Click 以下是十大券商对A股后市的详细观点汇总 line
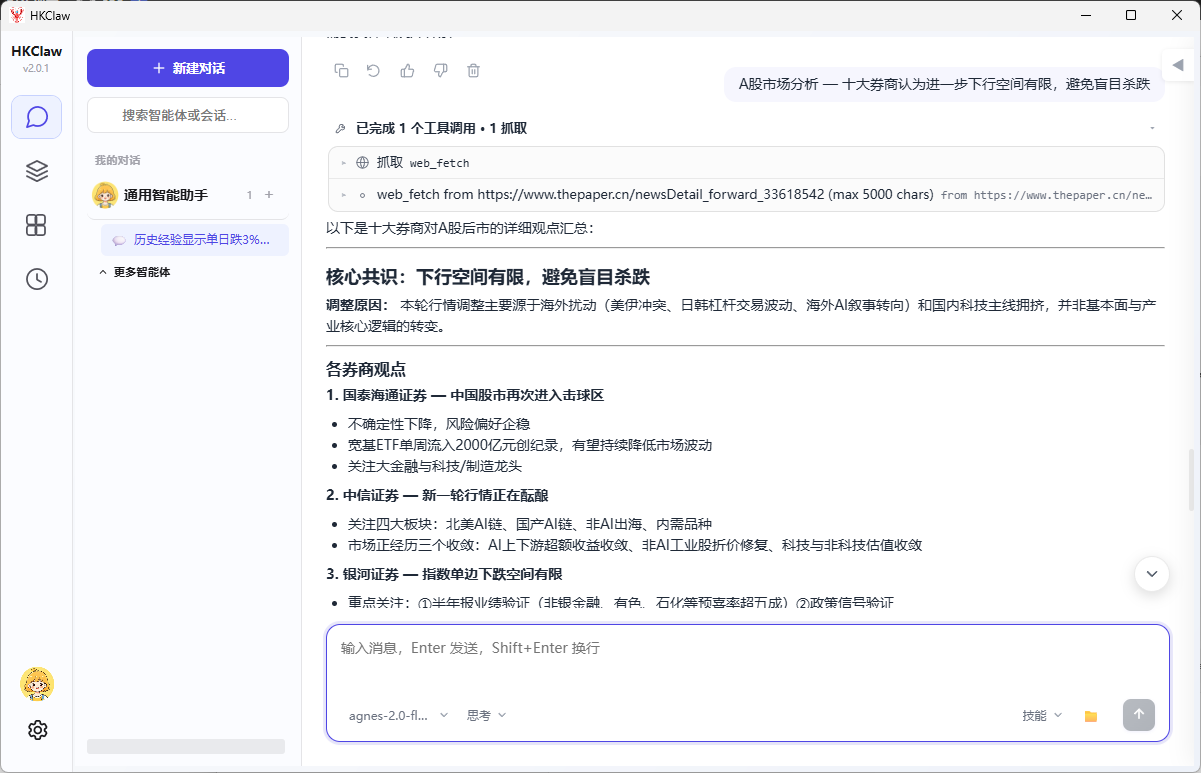This screenshot has height=773, width=1201. coord(460,228)
